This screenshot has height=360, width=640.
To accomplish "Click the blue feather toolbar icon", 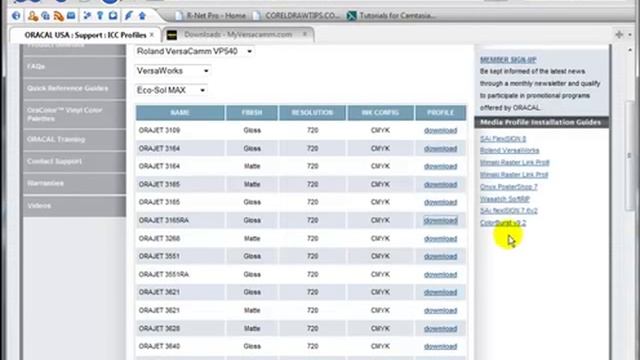I will pos(129,16).
